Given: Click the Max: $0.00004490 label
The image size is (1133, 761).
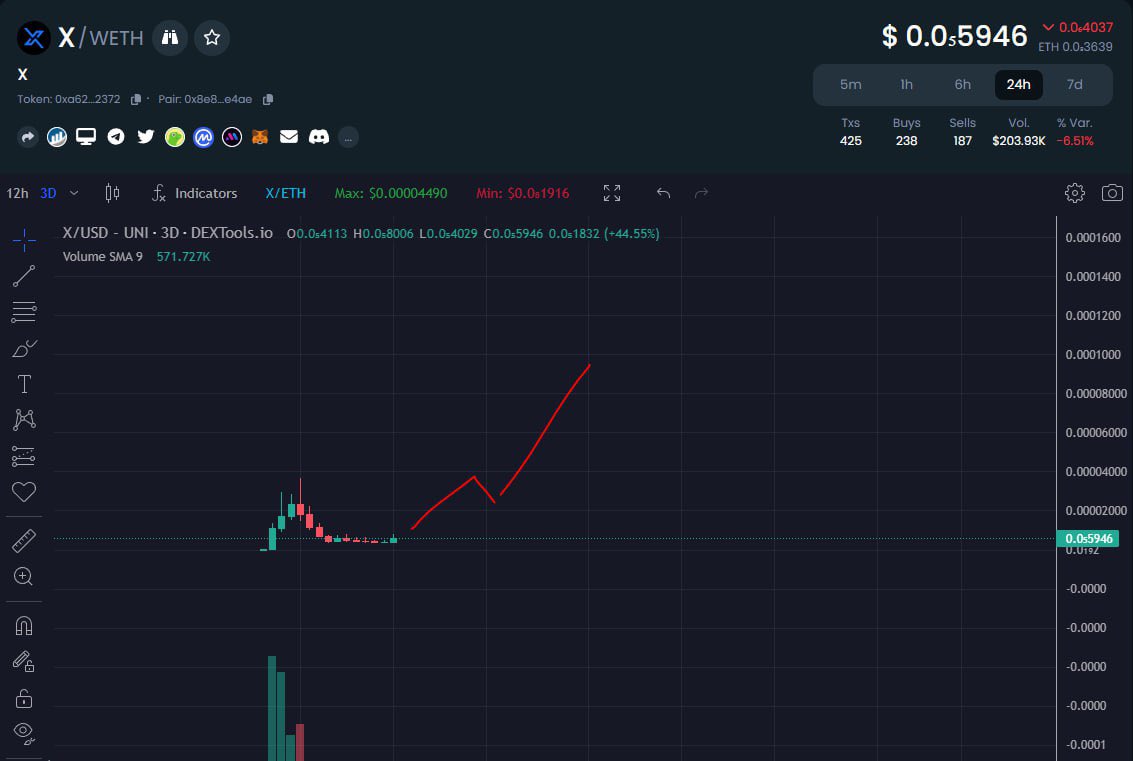Looking at the screenshot, I should 391,193.
